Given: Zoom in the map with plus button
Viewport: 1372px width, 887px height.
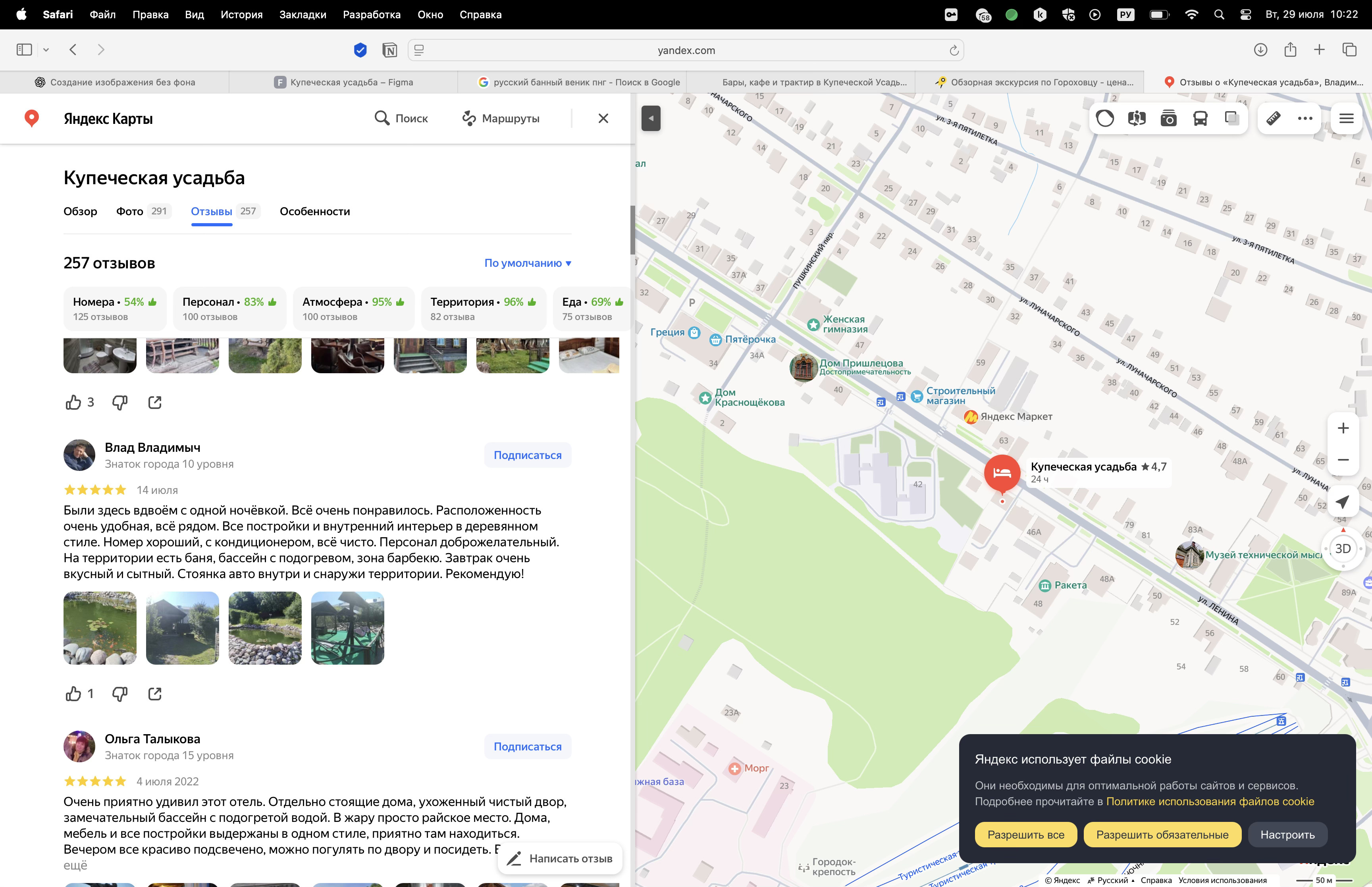Looking at the screenshot, I should click(x=1343, y=428).
